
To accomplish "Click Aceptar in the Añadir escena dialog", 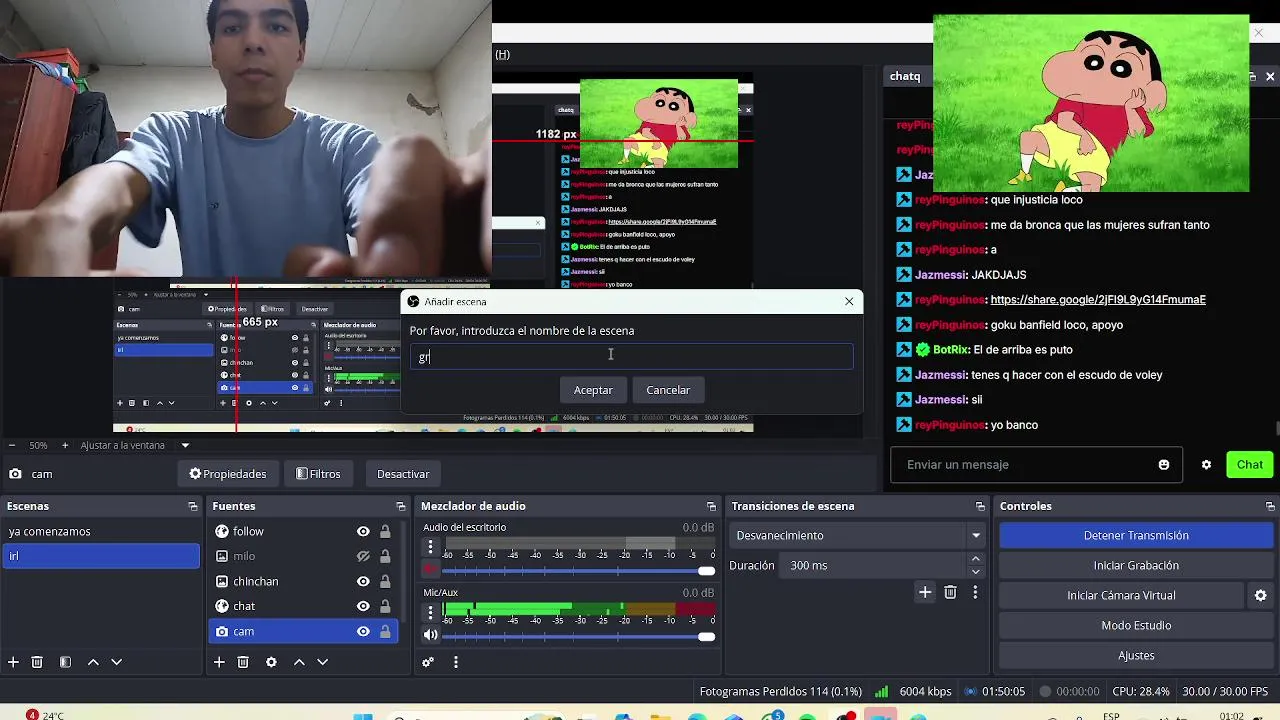I will (x=593, y=390).
